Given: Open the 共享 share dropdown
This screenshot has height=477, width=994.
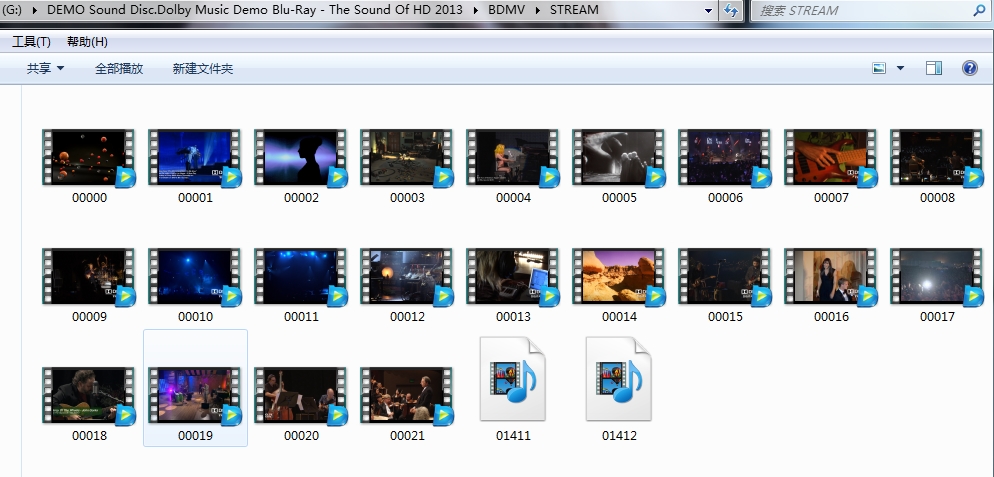Looking at the screenshot, I should point(45,68).
